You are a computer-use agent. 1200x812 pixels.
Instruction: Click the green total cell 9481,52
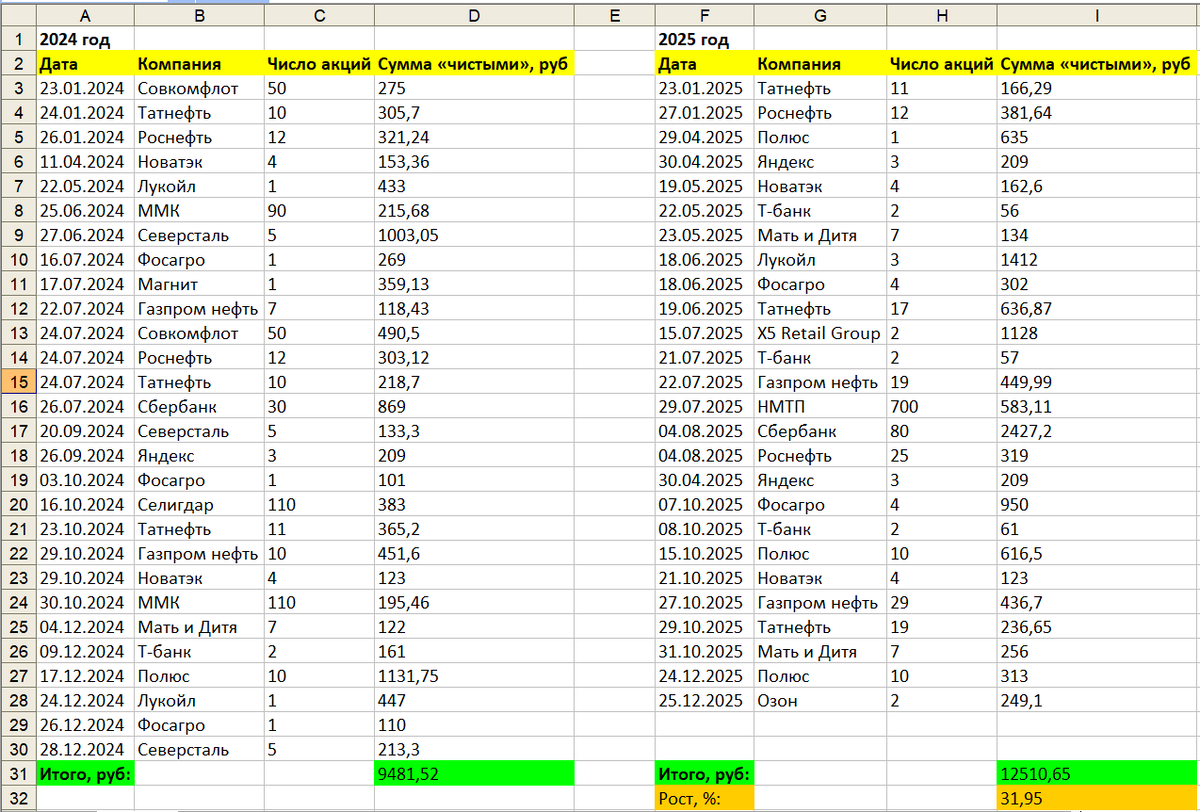[474, 774]
